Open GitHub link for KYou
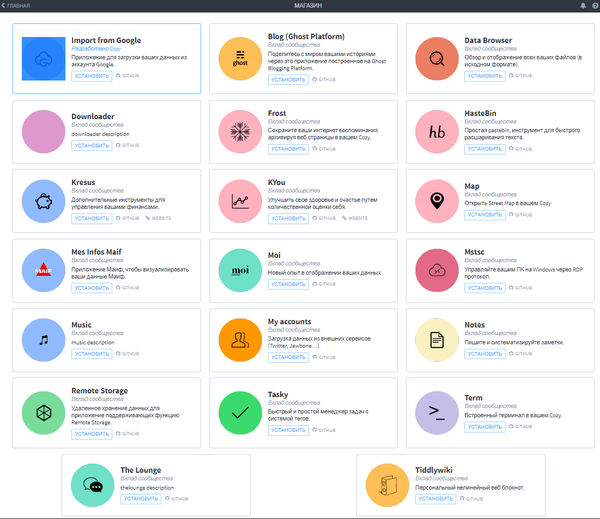Screen dimensions: 600x519 (324, 218)
